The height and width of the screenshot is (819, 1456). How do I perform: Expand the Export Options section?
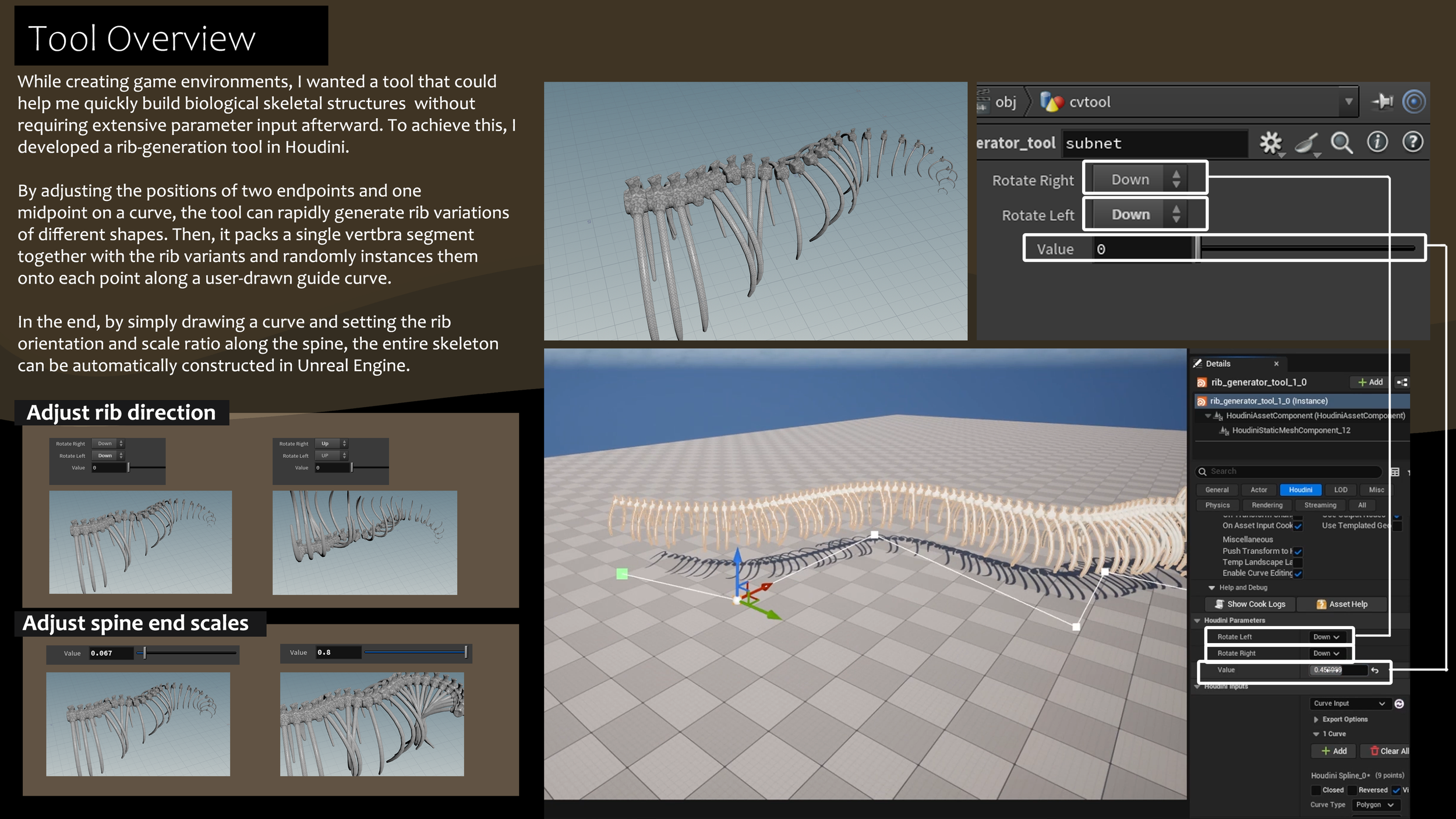1316,719
